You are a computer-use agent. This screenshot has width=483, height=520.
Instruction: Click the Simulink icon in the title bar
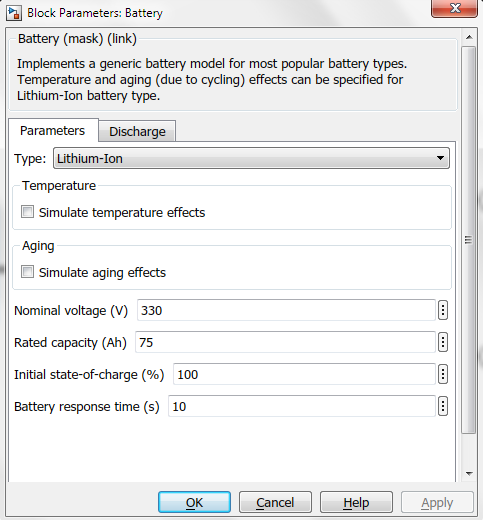coord(13,13)
